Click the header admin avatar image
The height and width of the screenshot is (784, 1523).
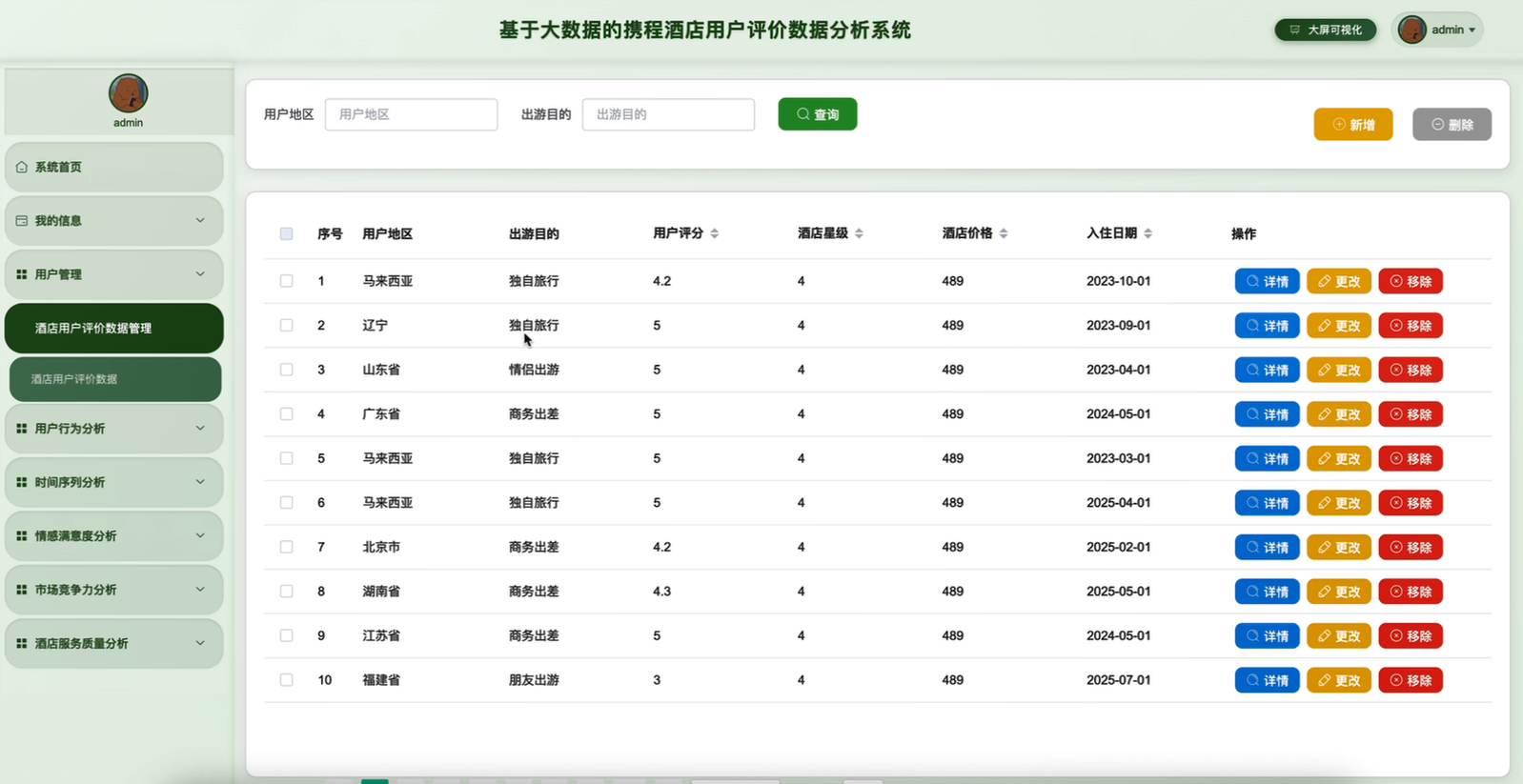tap(1411, 30)
